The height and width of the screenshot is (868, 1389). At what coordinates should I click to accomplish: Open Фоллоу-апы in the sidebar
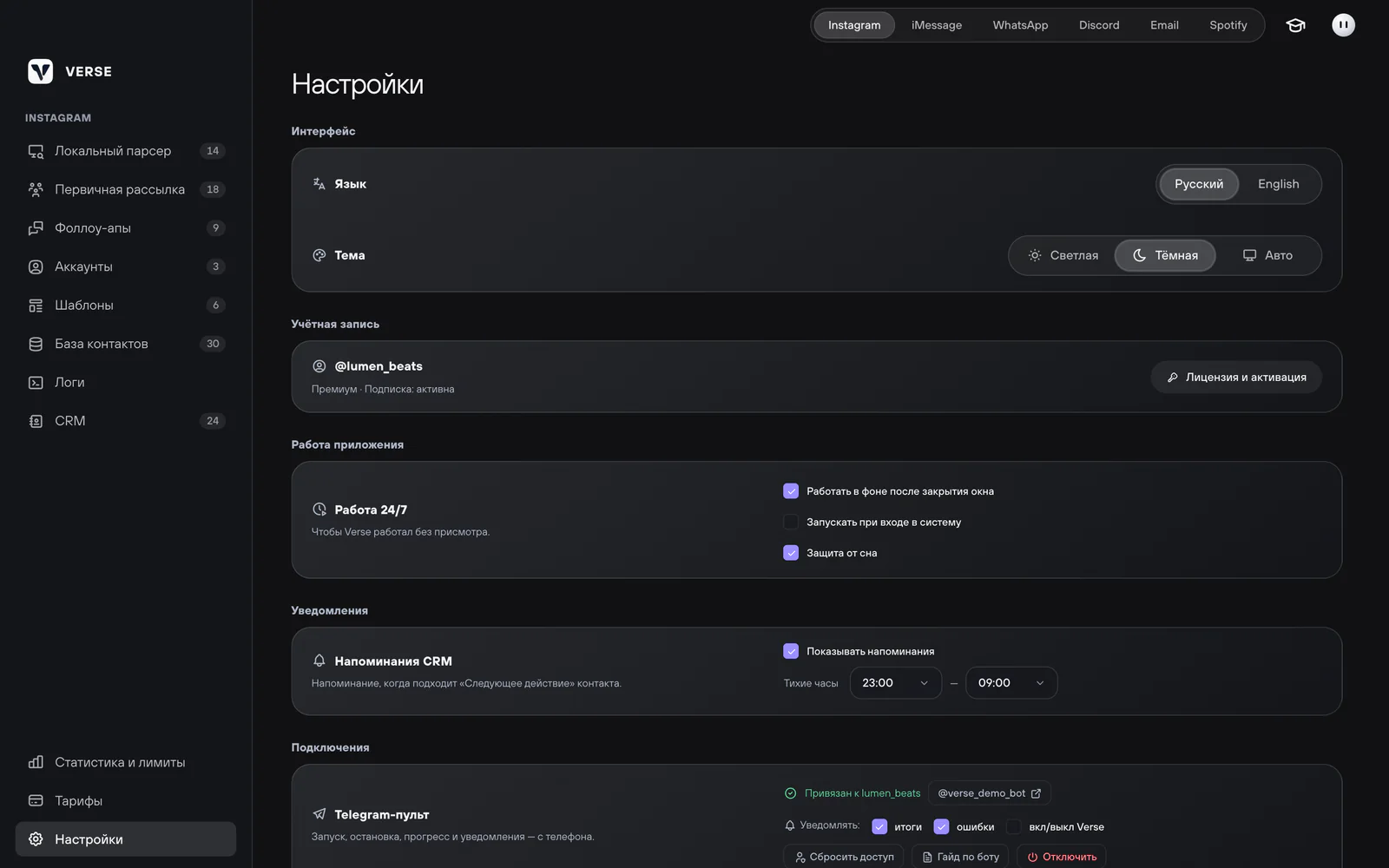pyautogui.click(x=126, y=228)
